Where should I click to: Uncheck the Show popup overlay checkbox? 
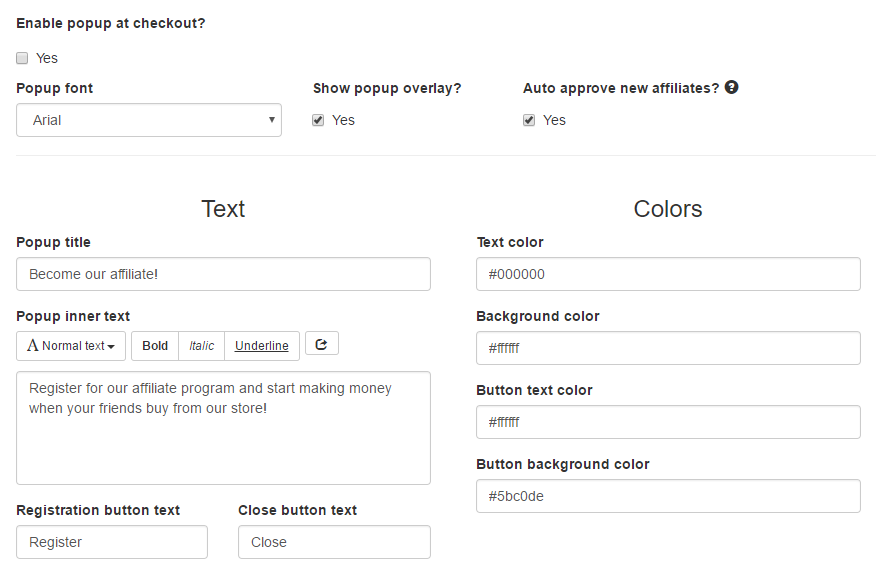pyautogui.click(x=318, y=120)
